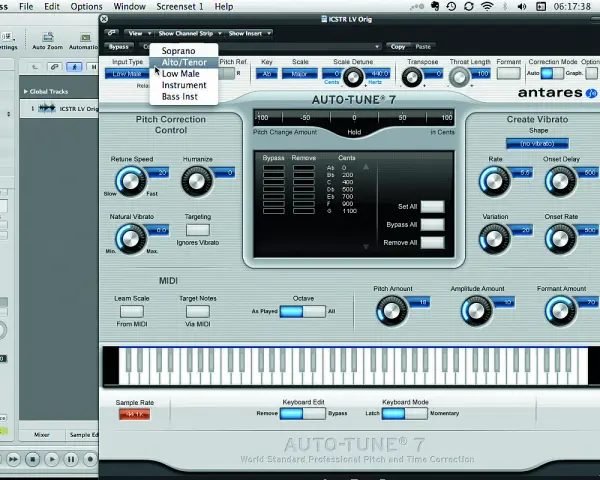Toggle Octave As Played/All switch
Image resolution: width=600 pixels, height=480 pixels.
(303, 311)
